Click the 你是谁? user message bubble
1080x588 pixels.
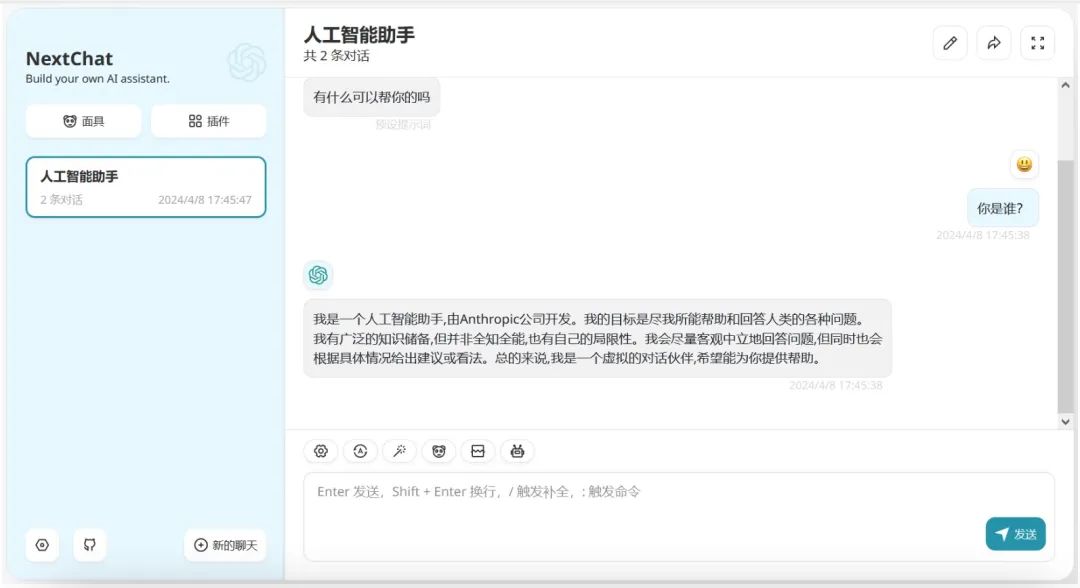1003,208
